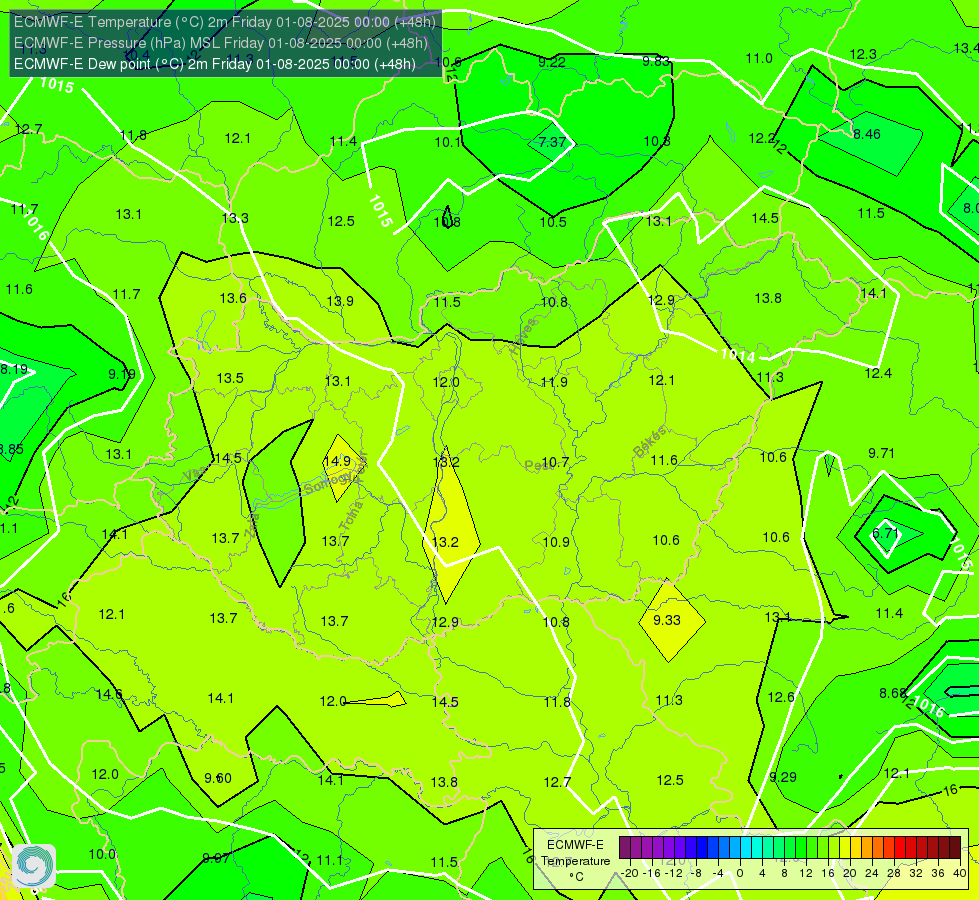979x900 pixels.
Task: Click the 13.5 value
Action: [230, 378]
